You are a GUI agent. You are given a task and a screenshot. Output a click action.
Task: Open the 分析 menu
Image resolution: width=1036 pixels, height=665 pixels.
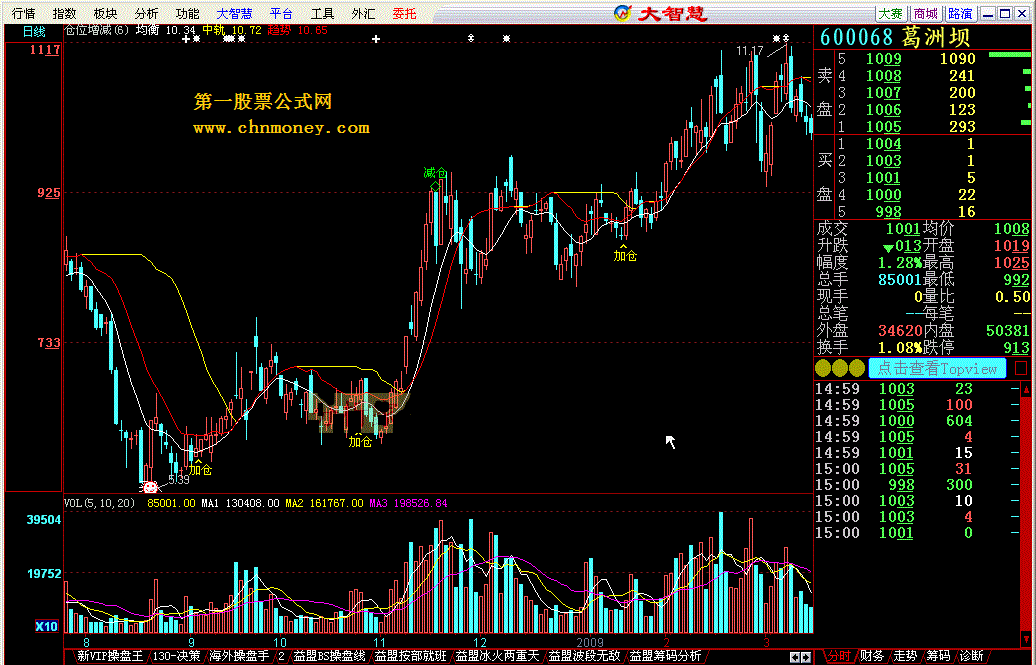pos(146,14)
